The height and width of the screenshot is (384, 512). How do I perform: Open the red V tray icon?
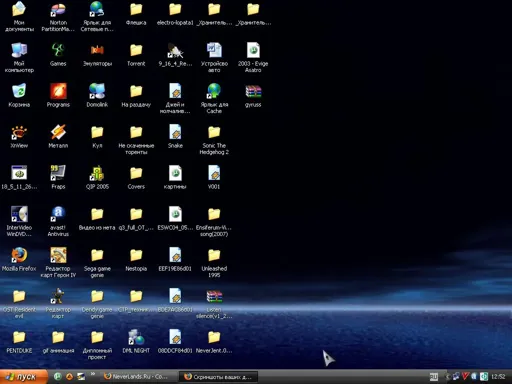(x=465, y=377)
